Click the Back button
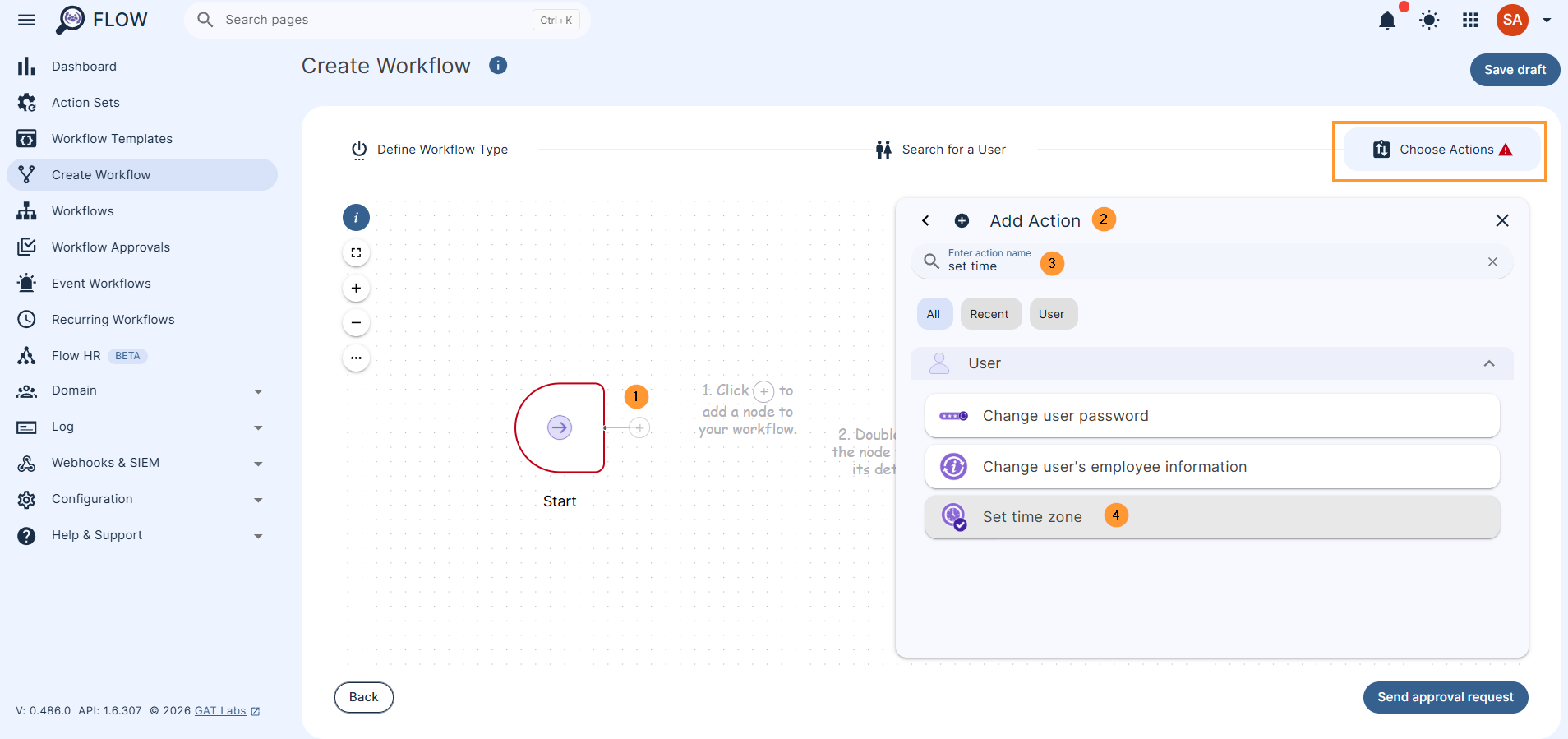Image resolution: width=1568 pixels, height=739 pixels. coord(364,697)
